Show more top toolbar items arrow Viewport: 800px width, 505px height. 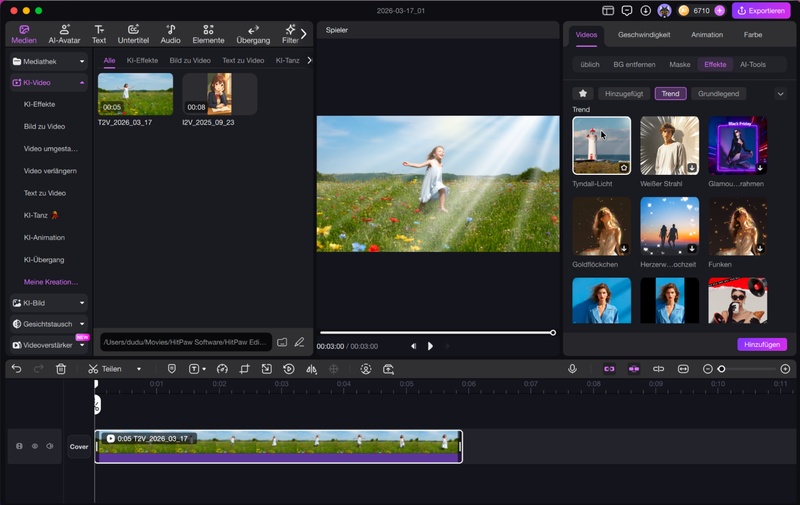click(x=304, y=34)
